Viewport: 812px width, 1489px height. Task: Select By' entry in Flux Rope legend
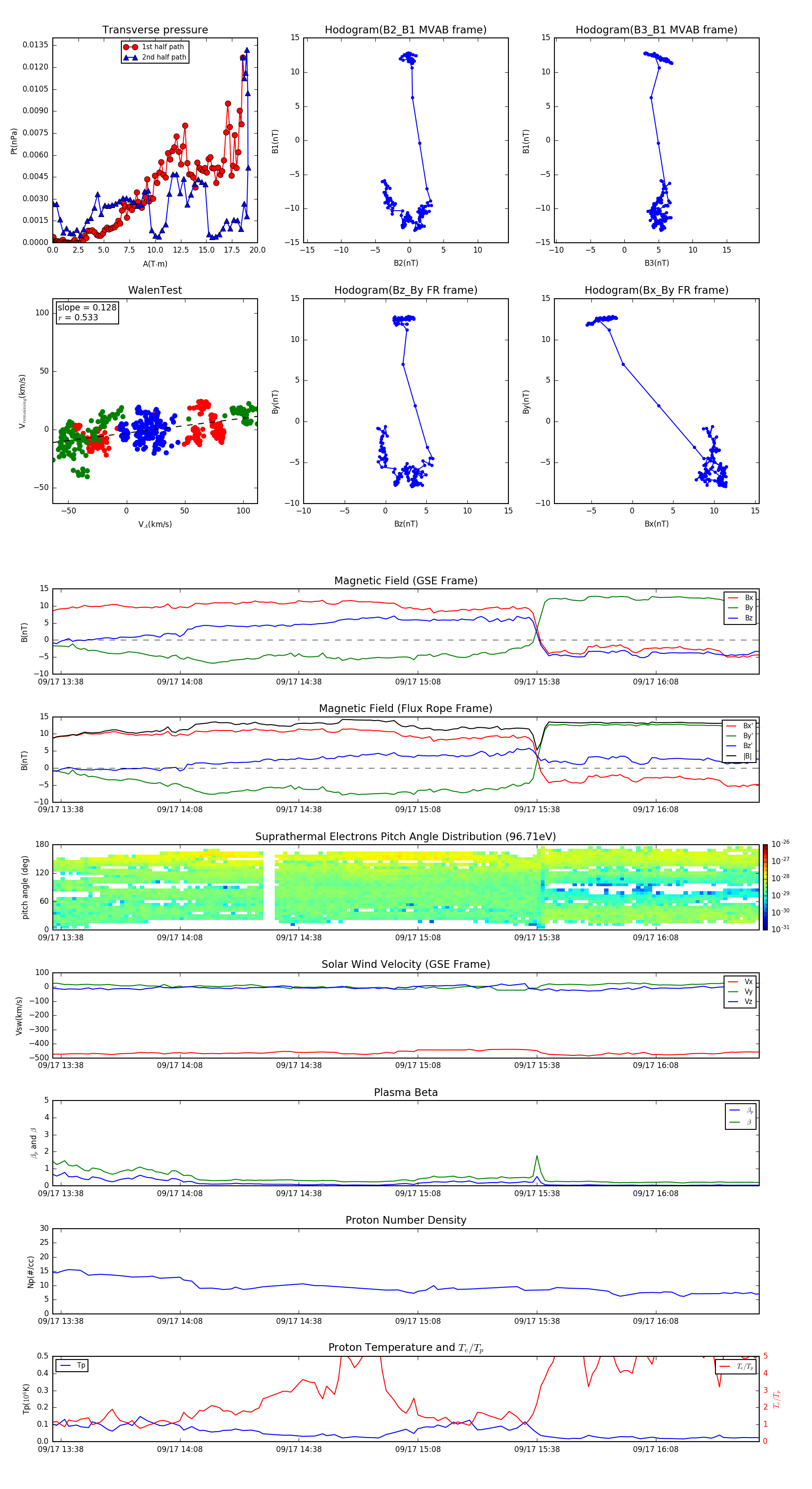pos(740,736)
